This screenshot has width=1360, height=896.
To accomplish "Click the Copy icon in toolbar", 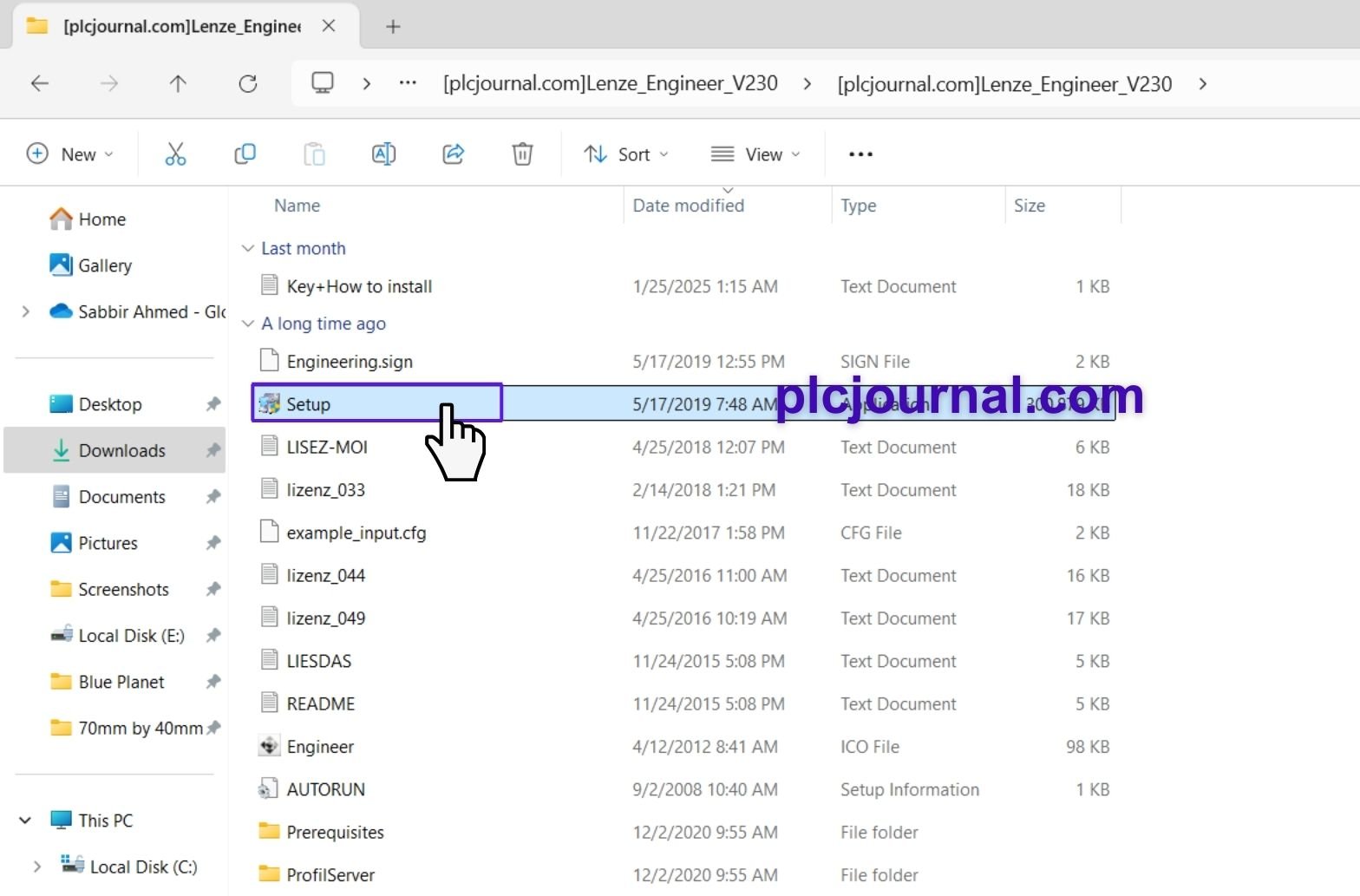I will pos(245,154).
